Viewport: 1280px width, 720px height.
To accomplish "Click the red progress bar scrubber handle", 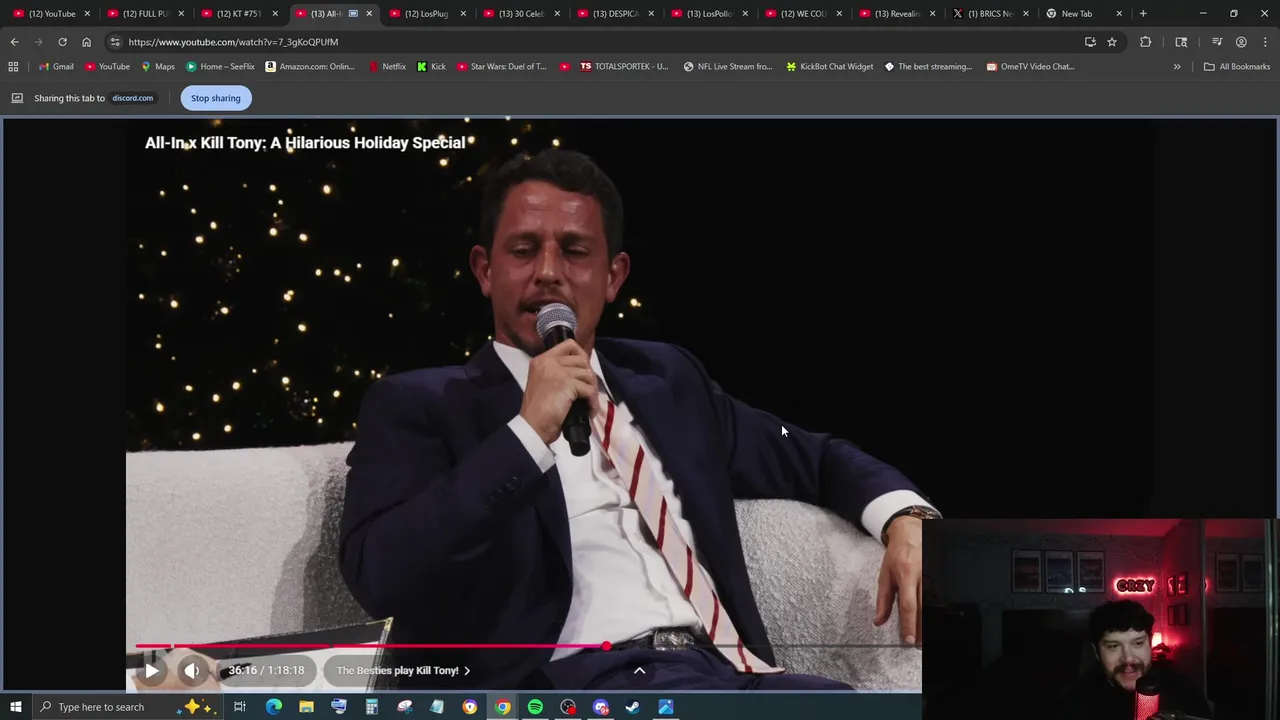I will click(x=606, y=646).
